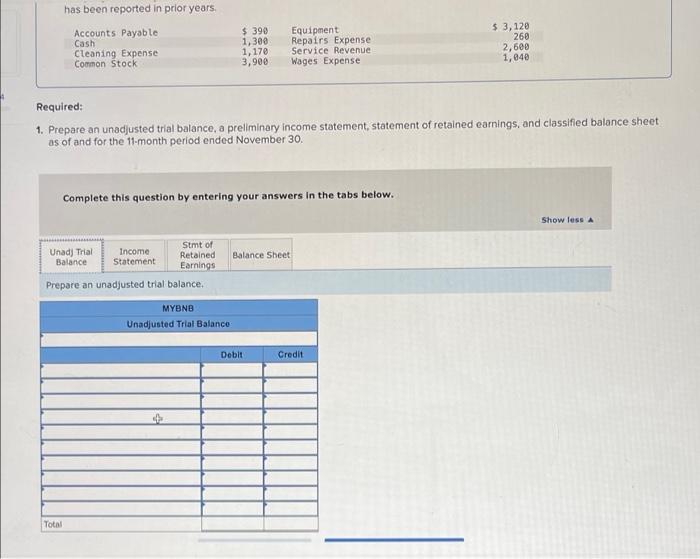Switch to the Income Statement tab
Screen dimensions: 700x559
[x=134, y=257]
